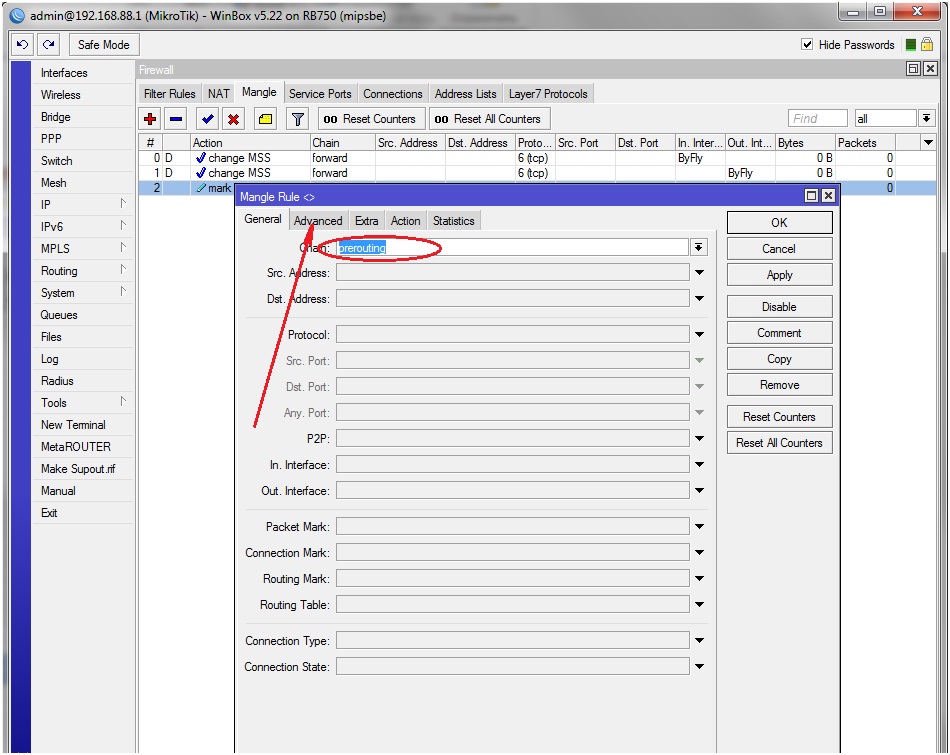Click the red plus add rule icon
The width and height of the screenshot is (950, 755).
click(151, 119)
